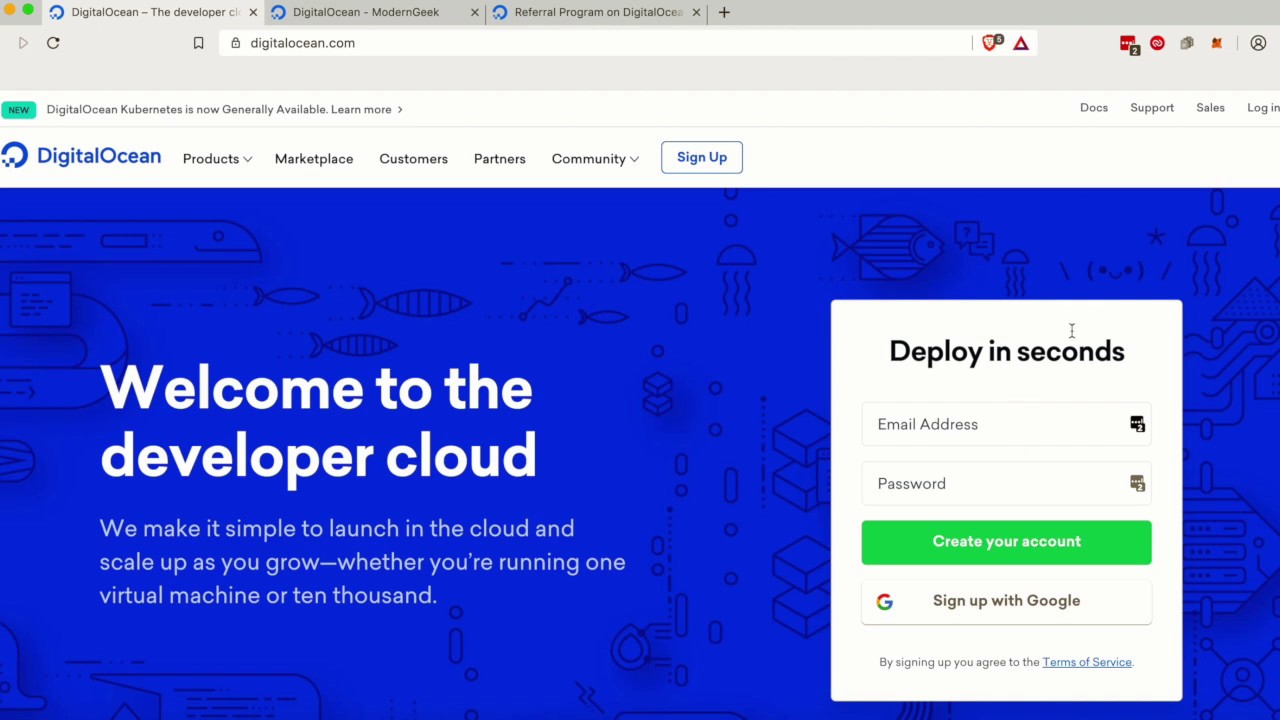Click the orange extension icon in toolbar
This screenshot has height=720, width=1280.
click(1217, 43)
